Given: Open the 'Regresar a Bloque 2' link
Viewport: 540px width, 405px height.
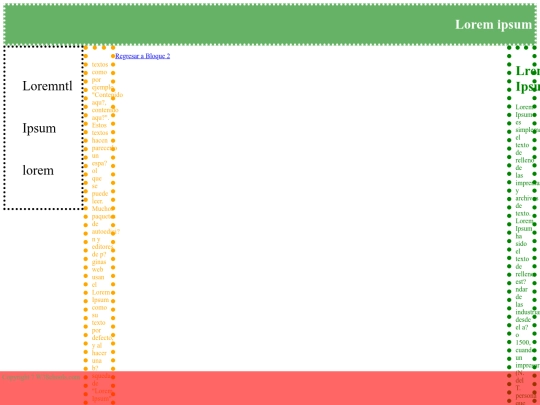Looking at the screenshot, I should [143, 56].
